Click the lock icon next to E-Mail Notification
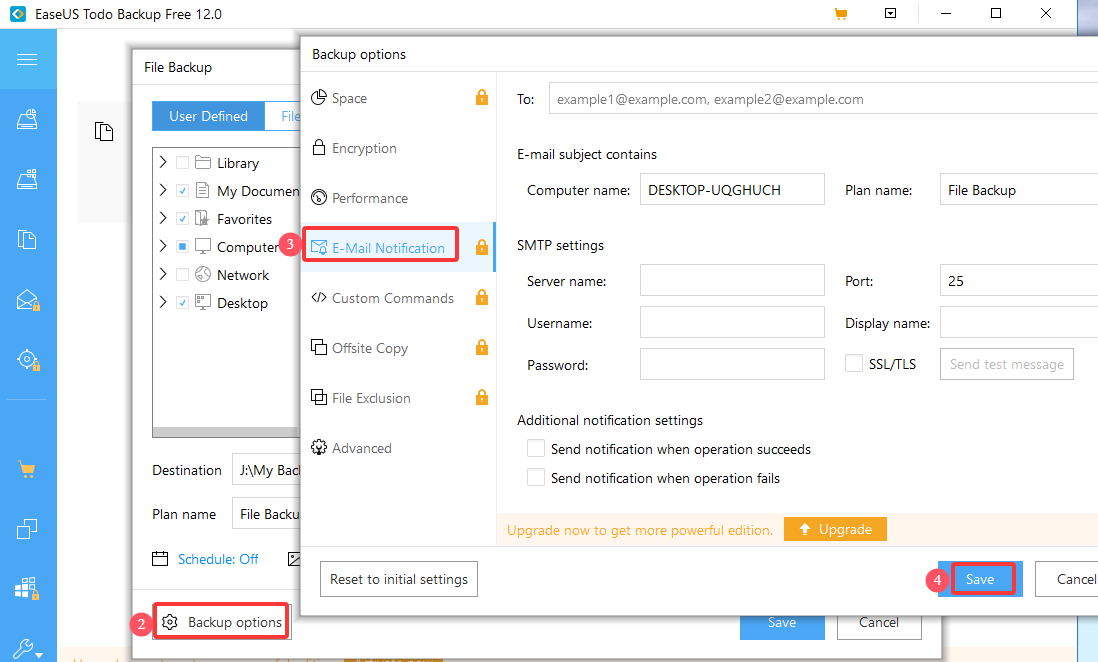This screenshot has height=662, width=1098. (482, 247)
